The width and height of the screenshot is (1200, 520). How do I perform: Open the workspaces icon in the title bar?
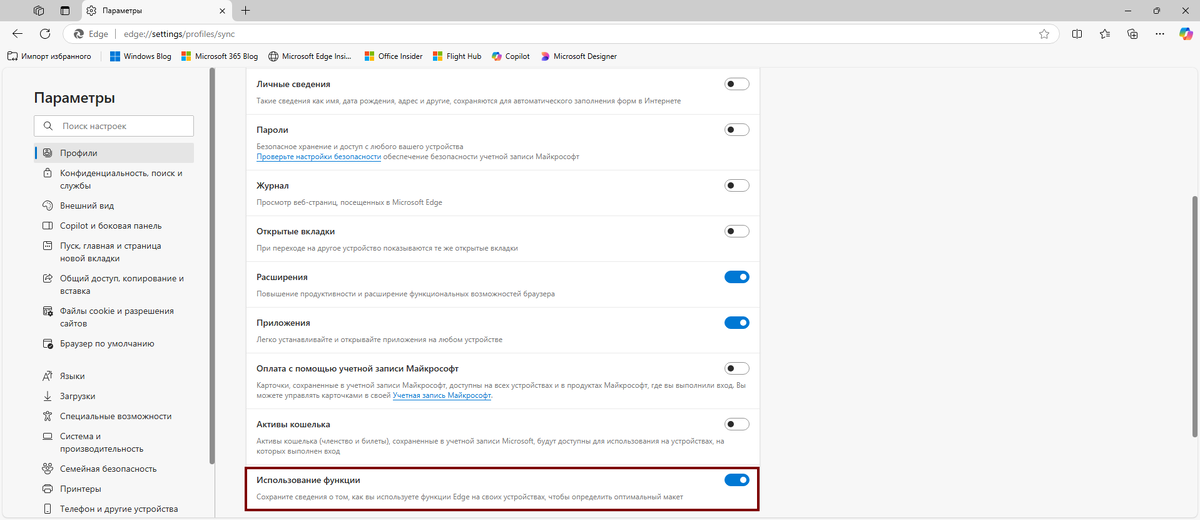pyautogui.click(x=39, y=10)
